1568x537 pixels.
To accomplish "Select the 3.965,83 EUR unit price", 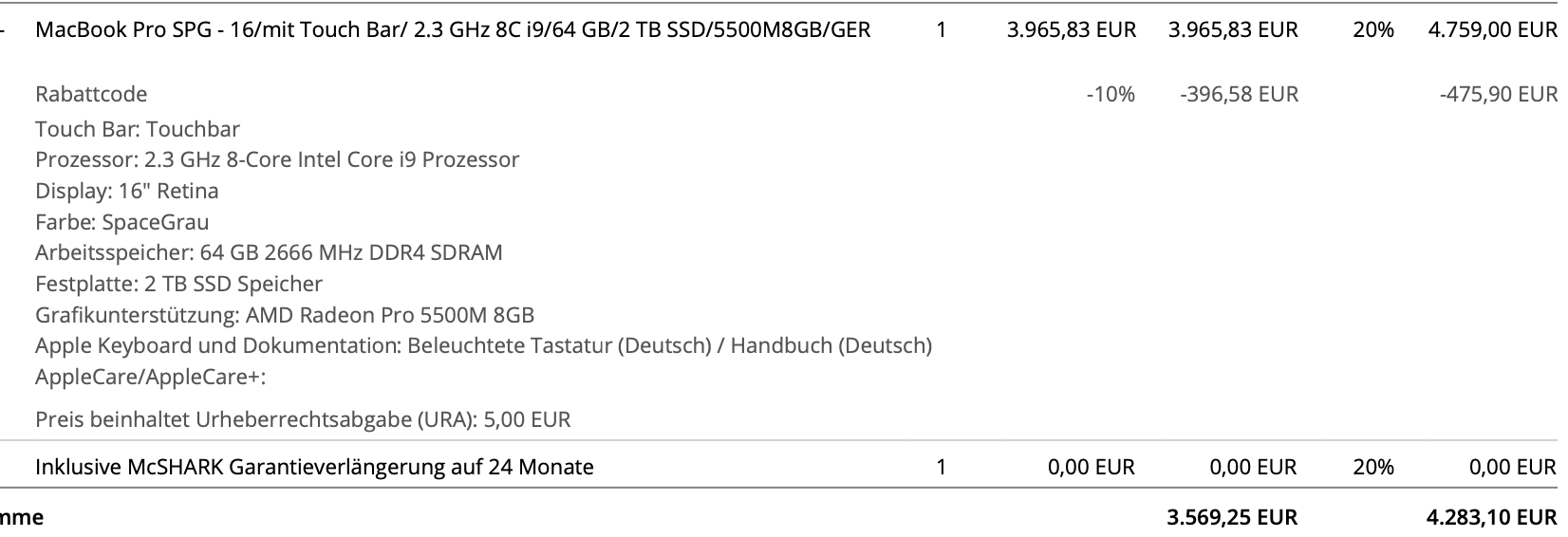I will tap(1072, 29).
